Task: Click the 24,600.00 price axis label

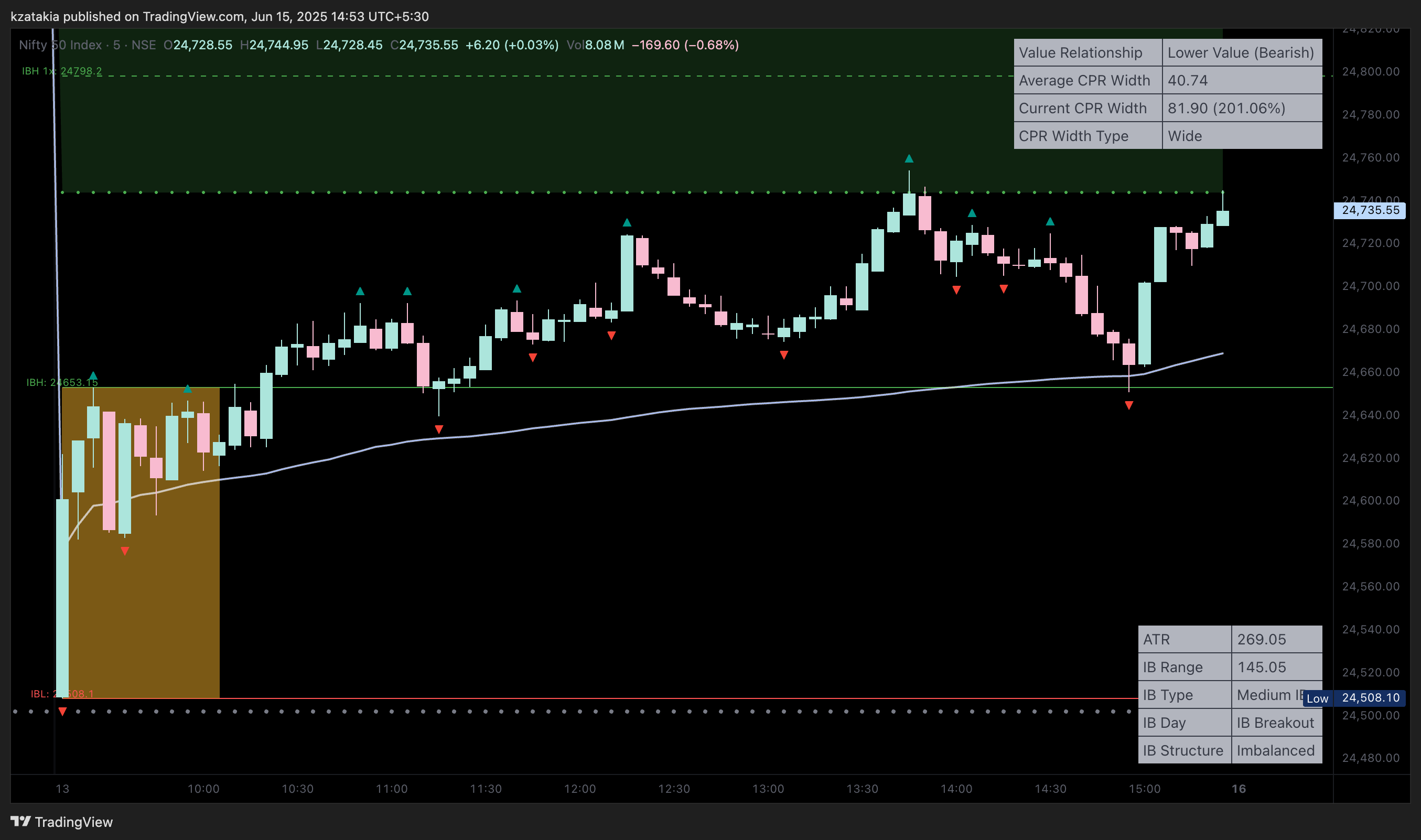Action: click(1371, 500)
